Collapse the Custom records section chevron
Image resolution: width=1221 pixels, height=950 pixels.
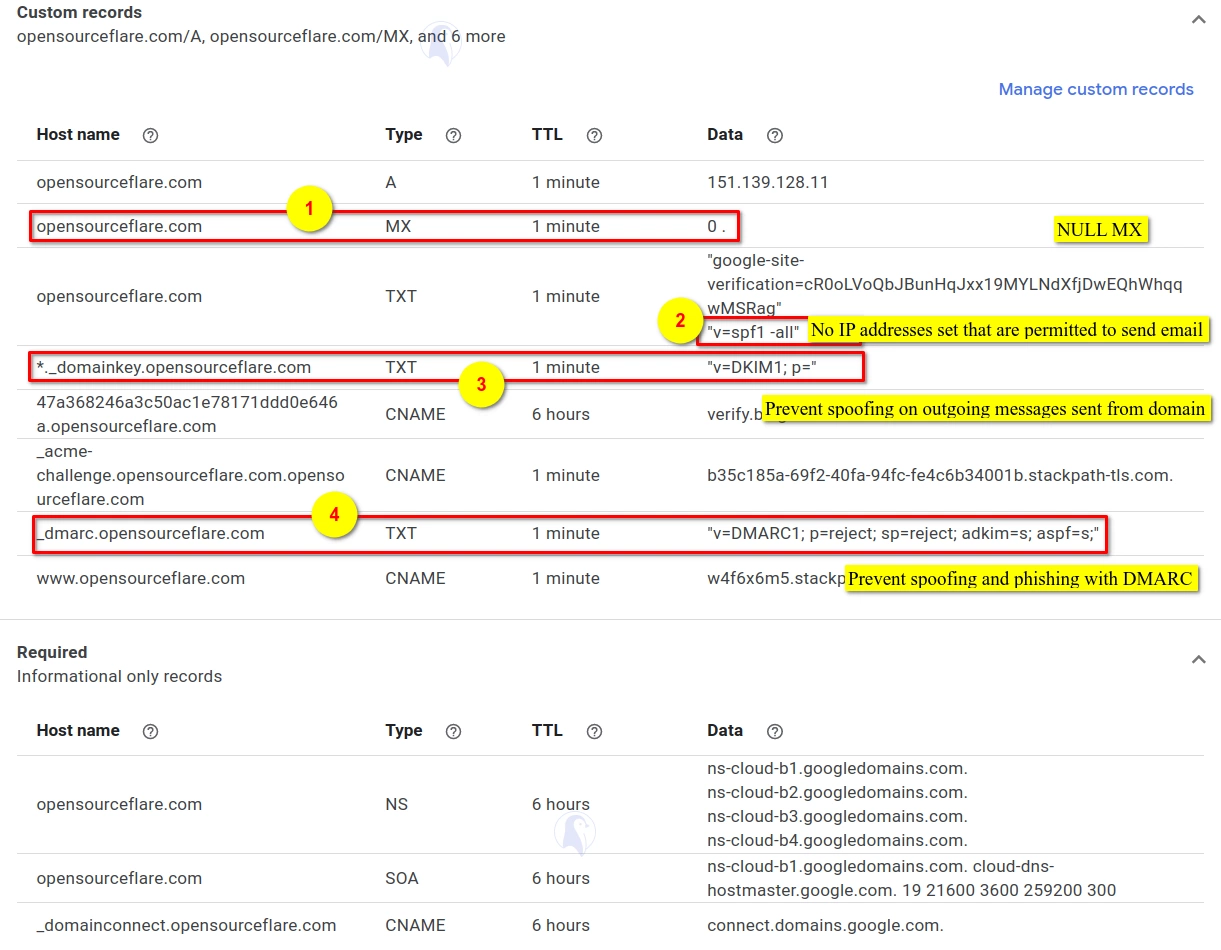(1198, 19)
